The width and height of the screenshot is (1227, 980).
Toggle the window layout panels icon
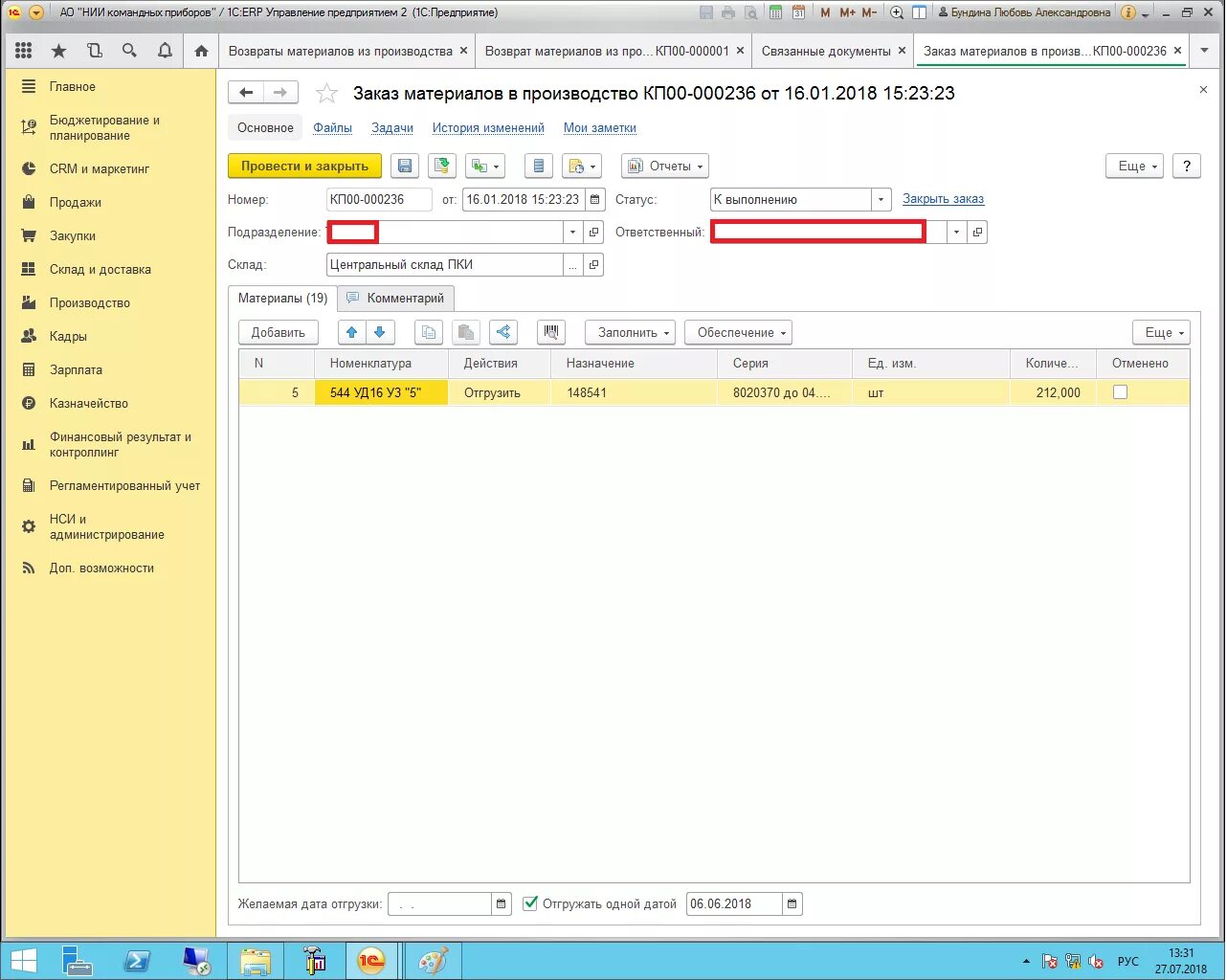[920, 12]
